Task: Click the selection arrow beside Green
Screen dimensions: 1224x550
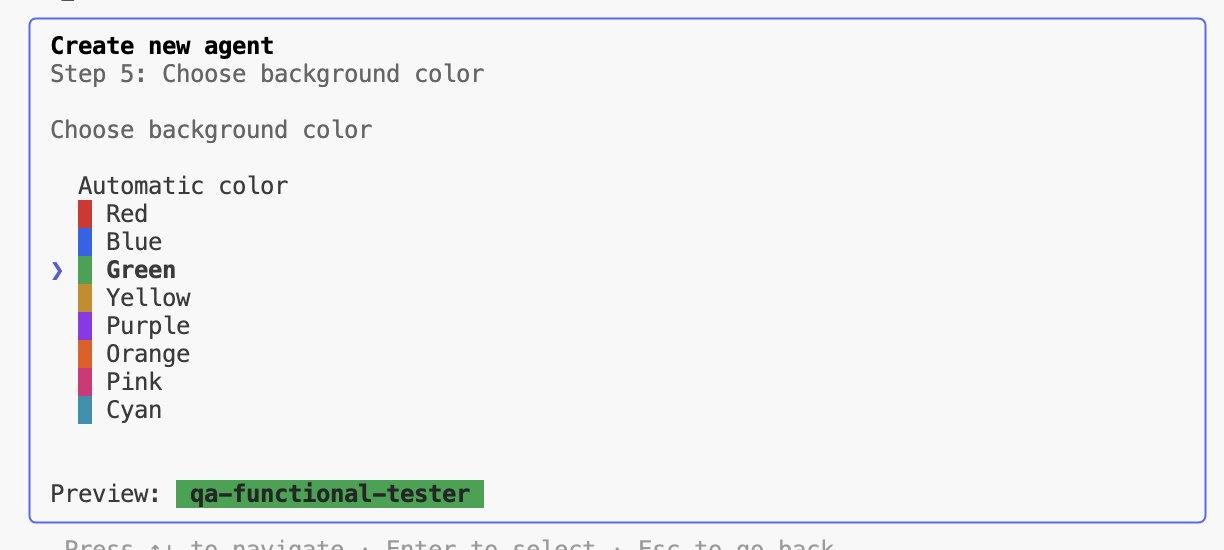Action: tap(57, 270)
